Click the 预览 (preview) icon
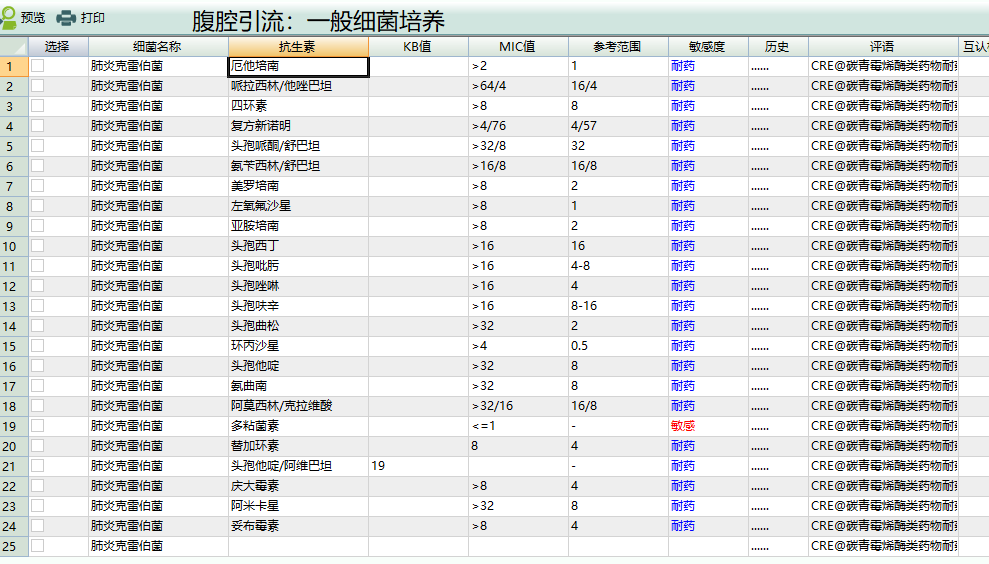Image resolution: width=989 pixels, height=564 pixels. tap(9, 18)
